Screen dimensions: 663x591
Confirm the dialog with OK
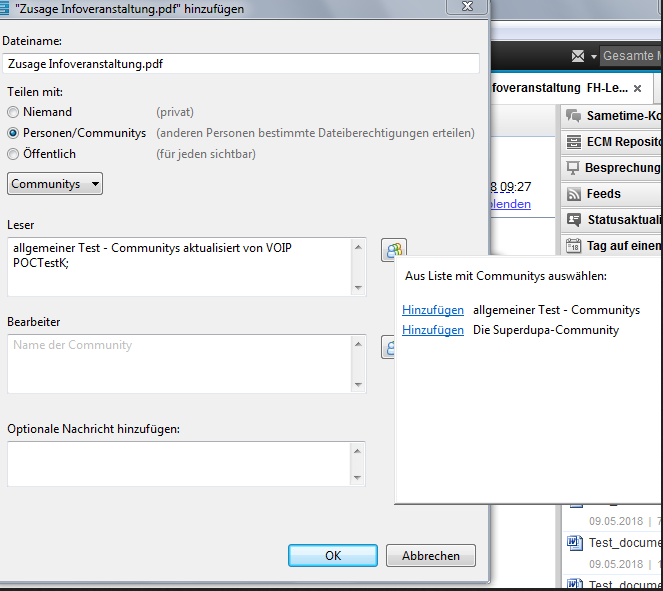pyautogui.click(x=333, y=555)
